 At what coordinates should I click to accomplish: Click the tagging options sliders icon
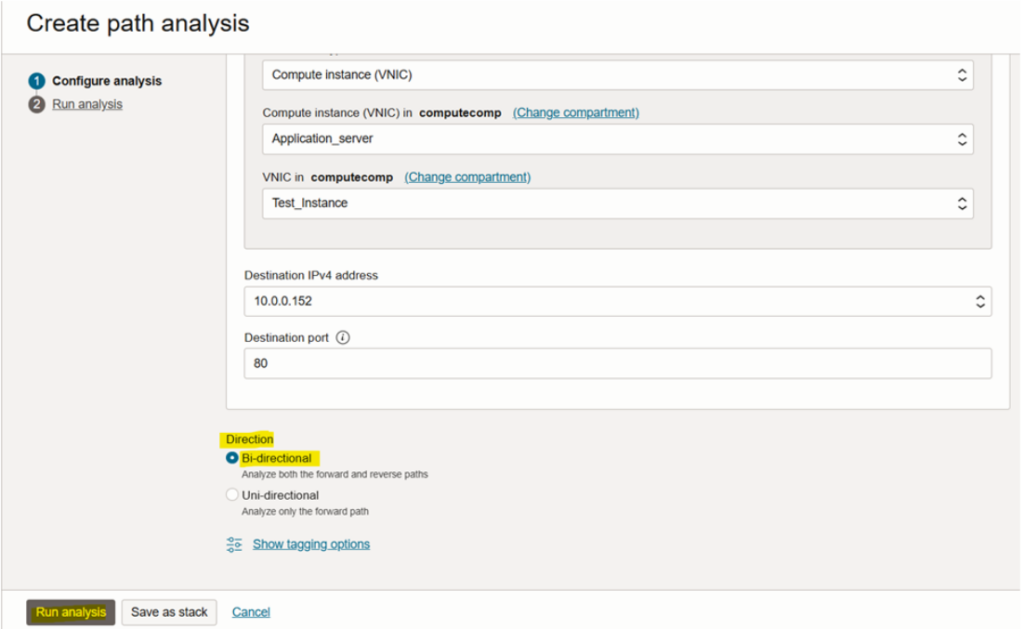(x=234, y=544)
